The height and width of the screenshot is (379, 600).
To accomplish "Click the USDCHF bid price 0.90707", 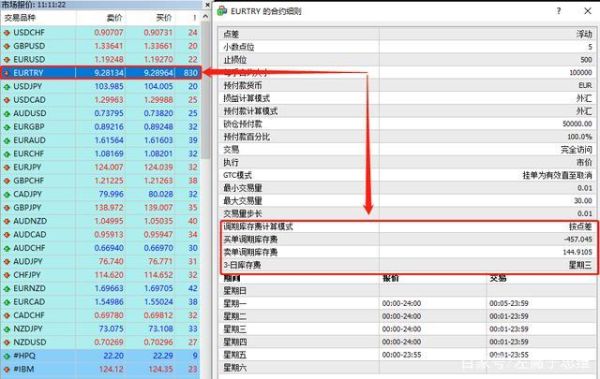I will (109, 33).
